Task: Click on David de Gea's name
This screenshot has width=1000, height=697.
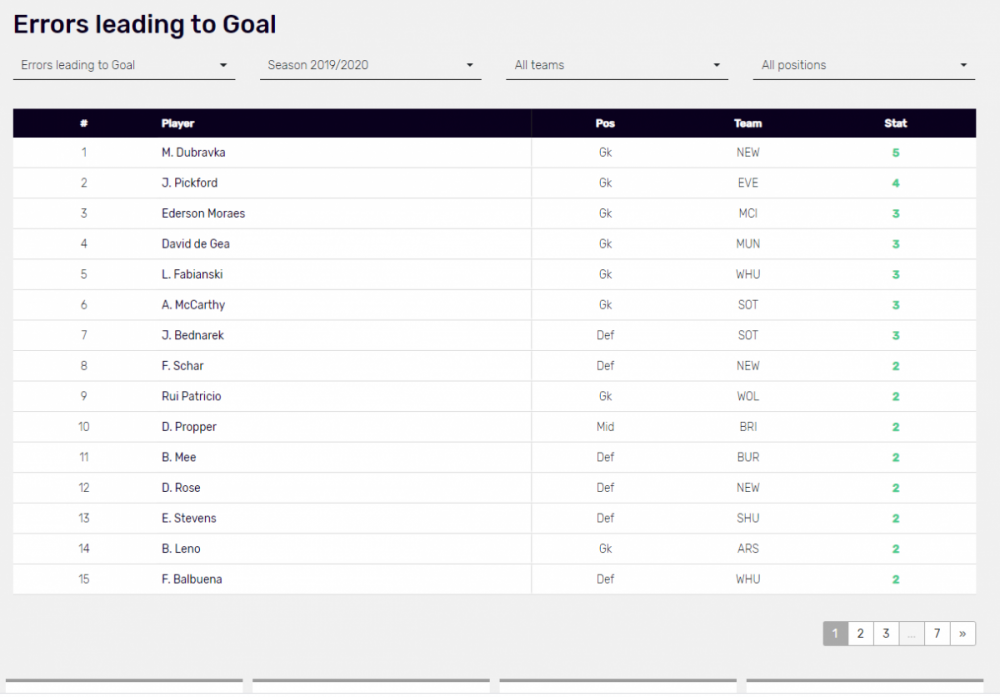Action: tap(196, 244)
